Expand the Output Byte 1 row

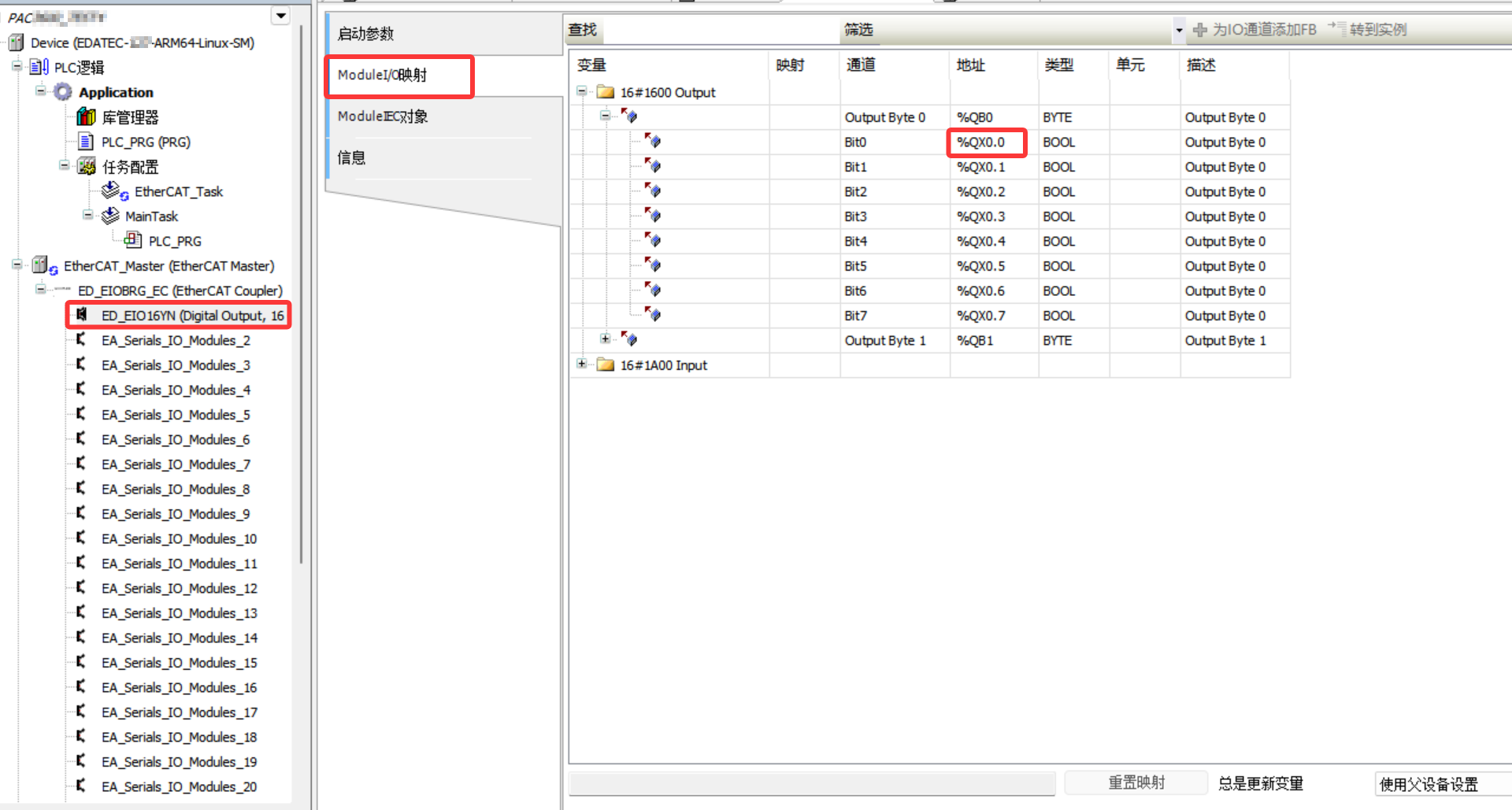tap(605, 339)
